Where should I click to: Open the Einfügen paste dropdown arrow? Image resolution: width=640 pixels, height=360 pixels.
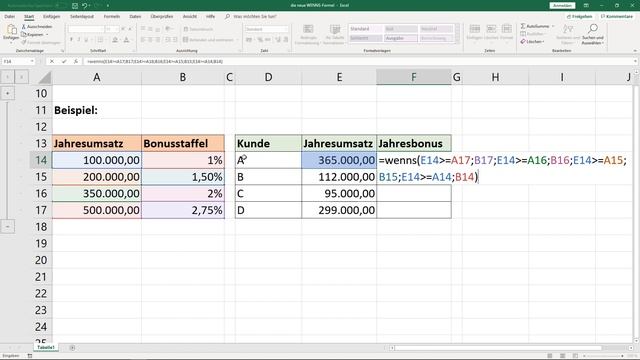11,42
